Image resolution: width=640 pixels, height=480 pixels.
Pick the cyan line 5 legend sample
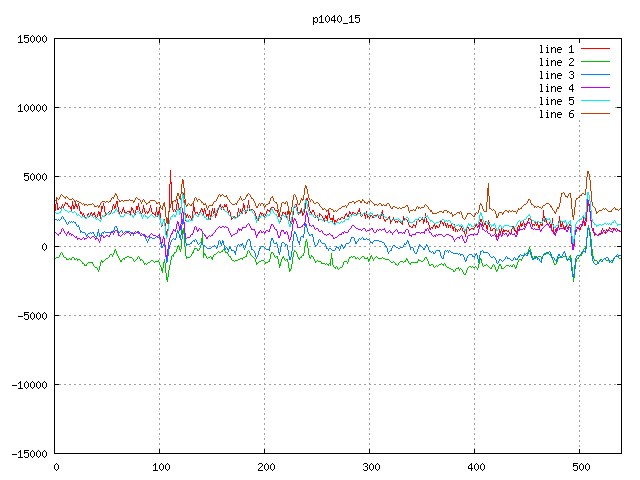(595, 101)
